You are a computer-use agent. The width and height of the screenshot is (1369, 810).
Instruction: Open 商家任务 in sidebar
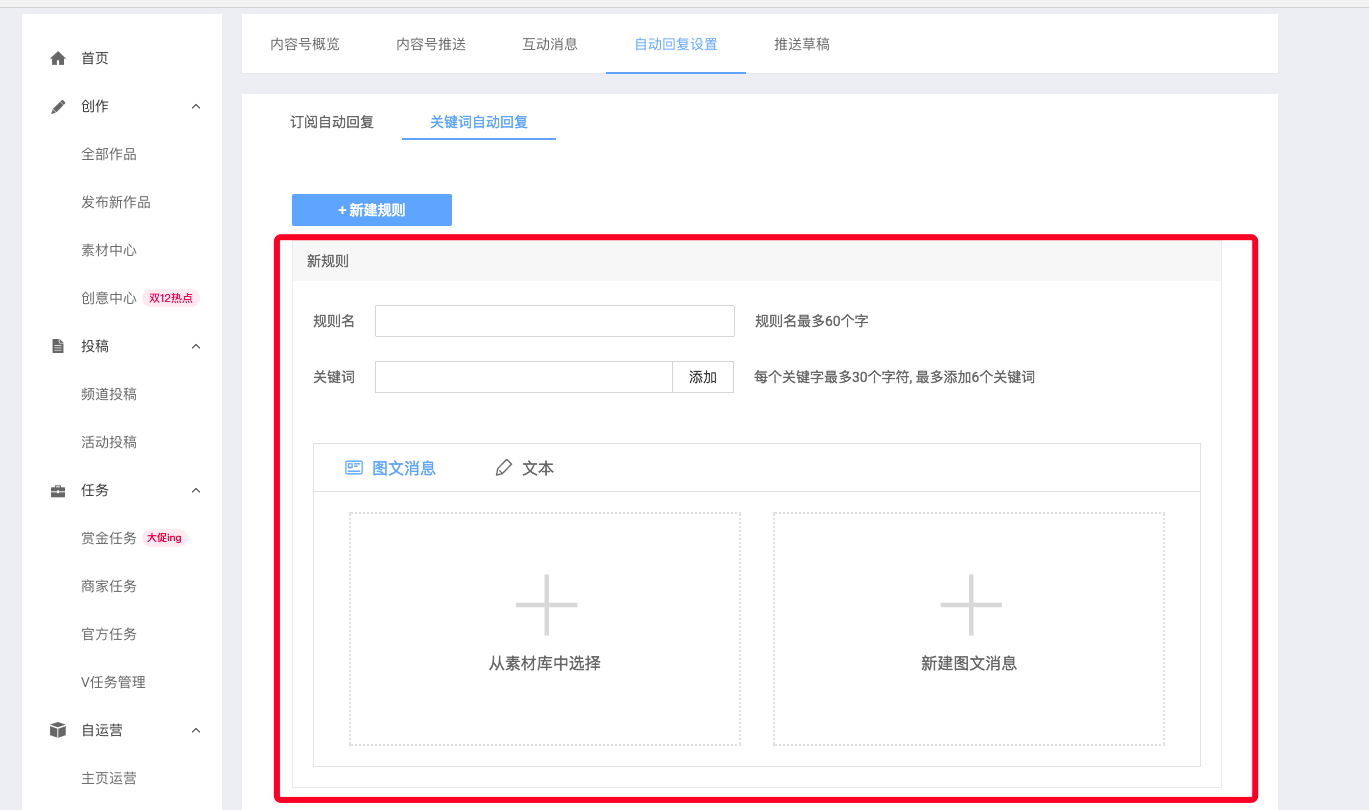[x=109, y=586]
